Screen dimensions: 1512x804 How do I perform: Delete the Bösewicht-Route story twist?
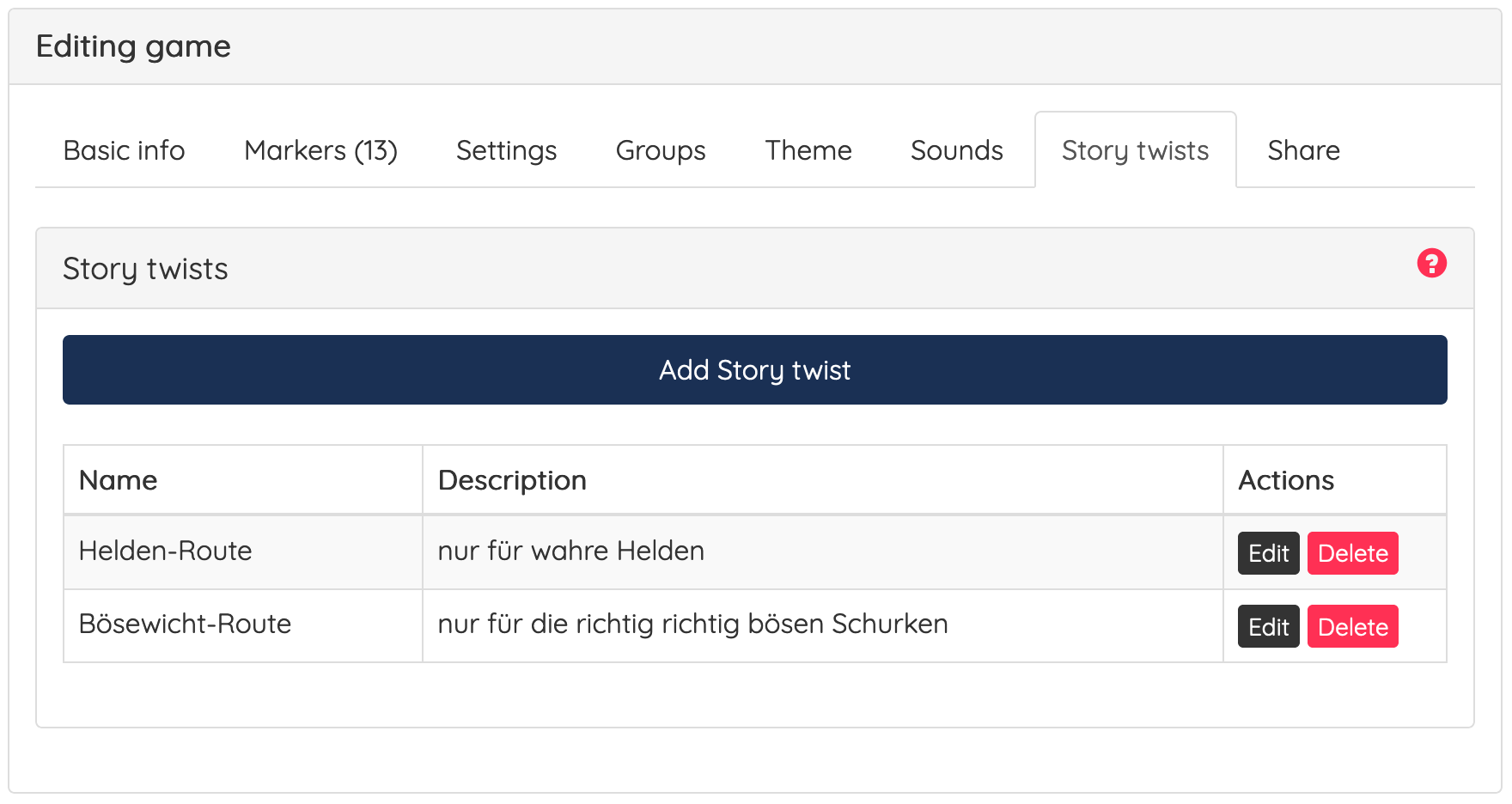pyautogui.click(x=1352, y=626)
